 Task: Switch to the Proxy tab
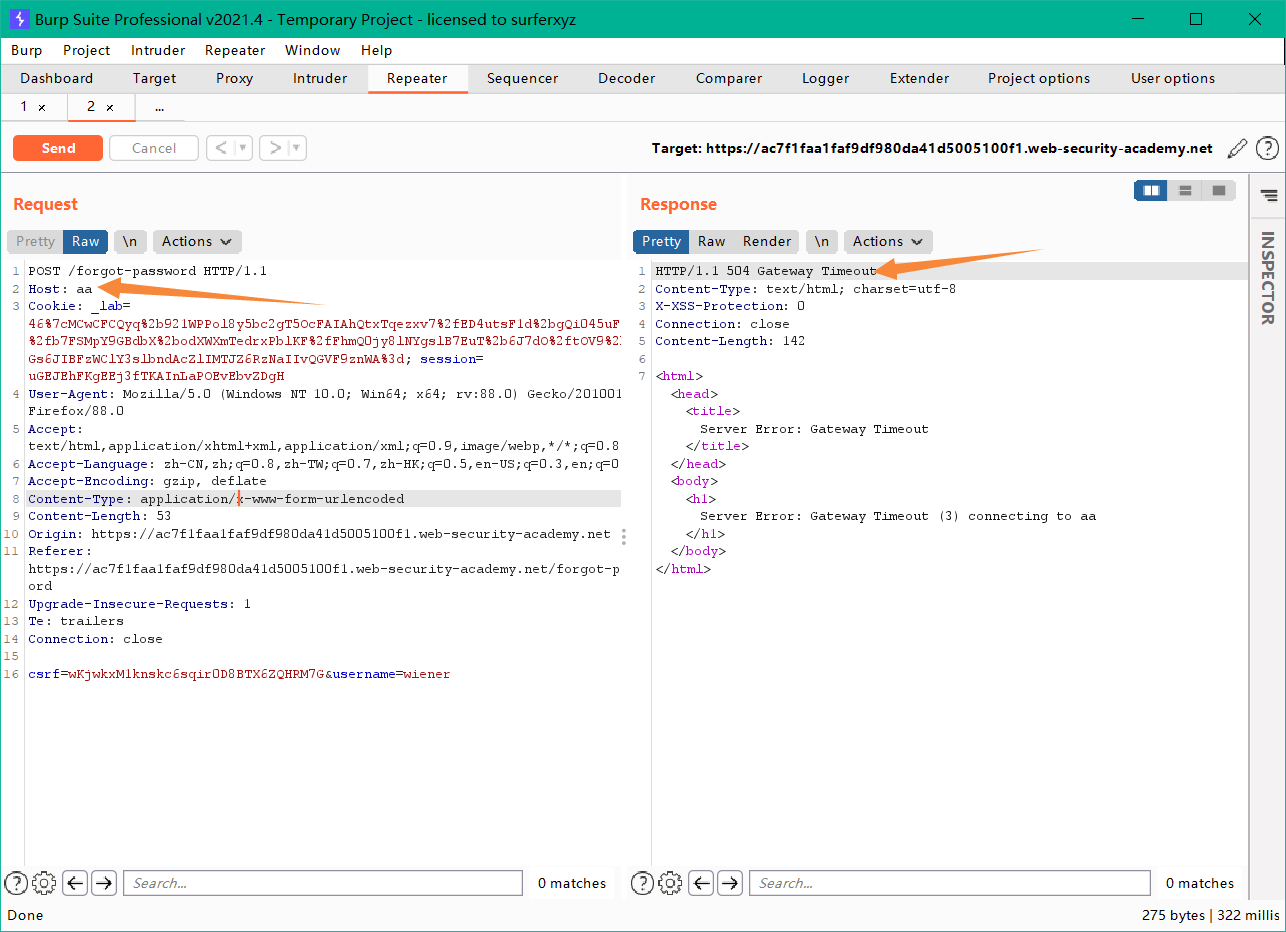234,78
